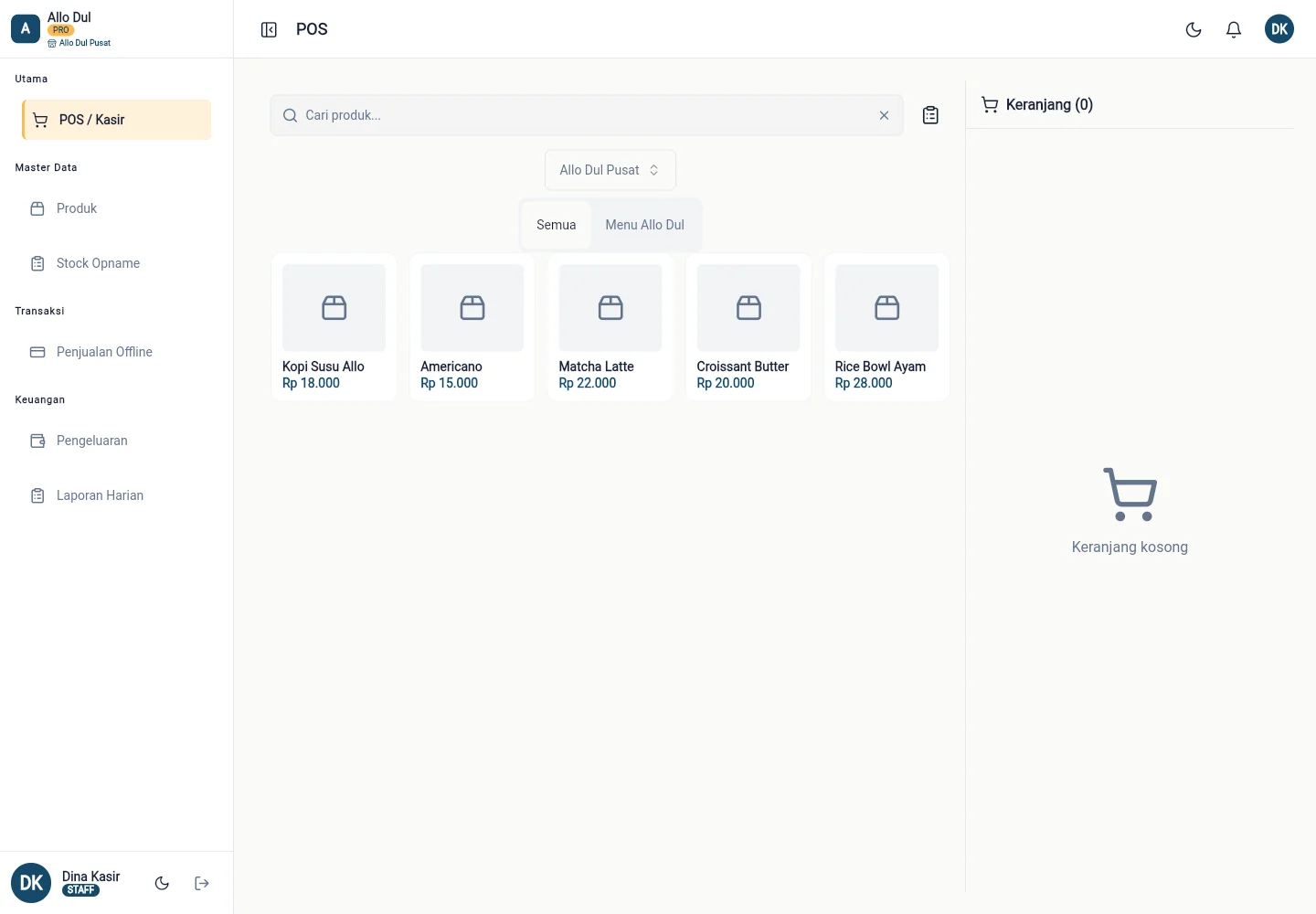Click the Cari produk search field
The height and width of the screenshot is (914, 1316).
click(587, 115)
